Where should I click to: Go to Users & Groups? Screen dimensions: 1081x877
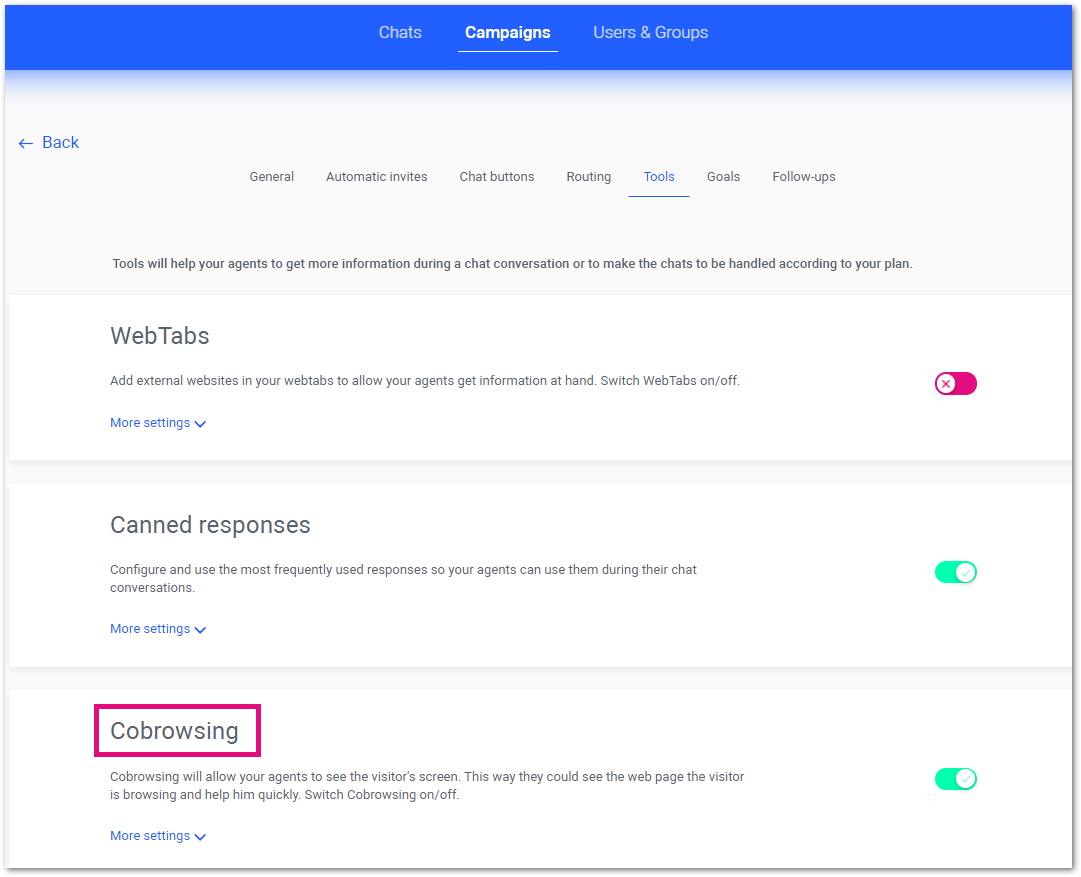coord(650,32)
